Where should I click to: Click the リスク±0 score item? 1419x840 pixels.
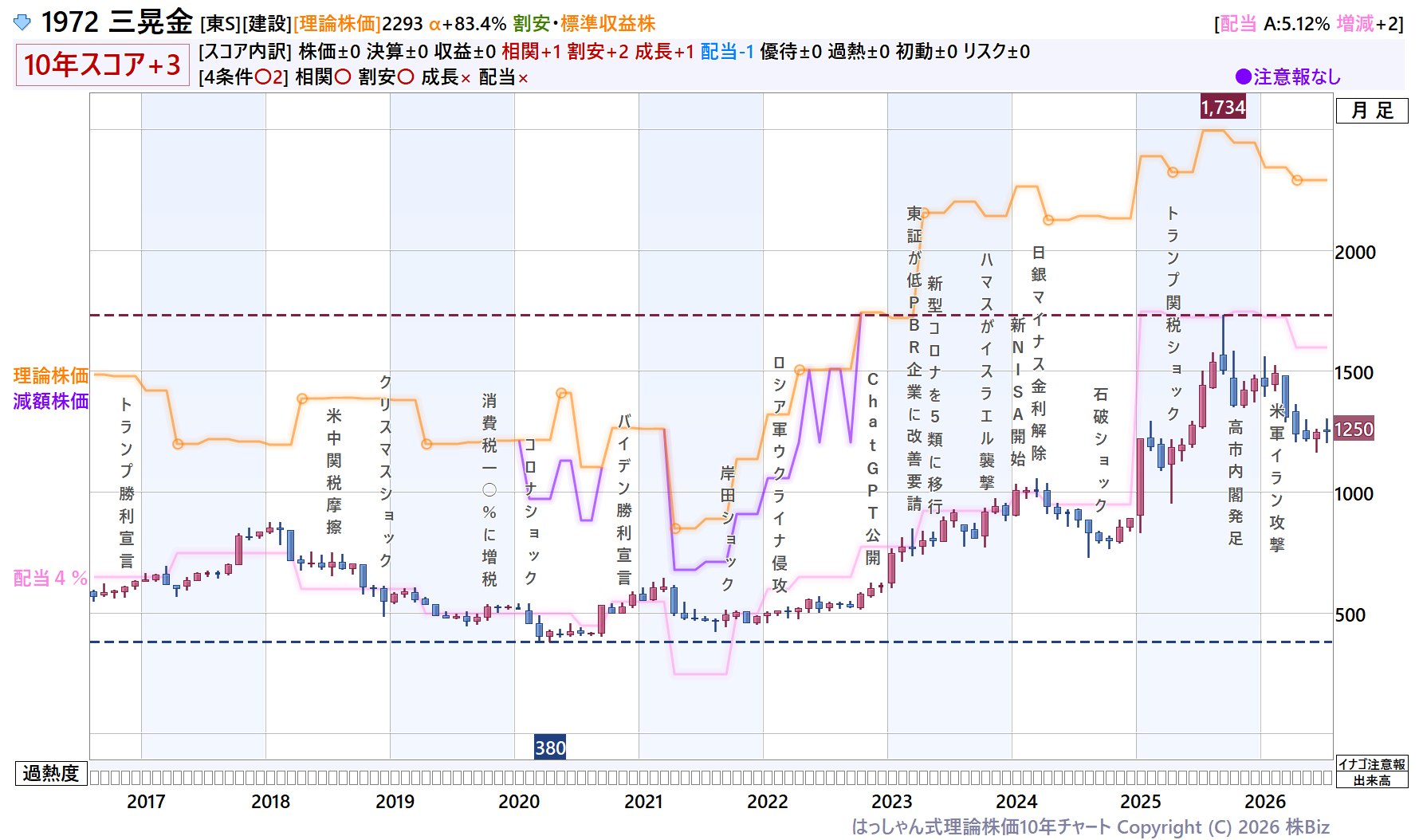pos(996,52)
